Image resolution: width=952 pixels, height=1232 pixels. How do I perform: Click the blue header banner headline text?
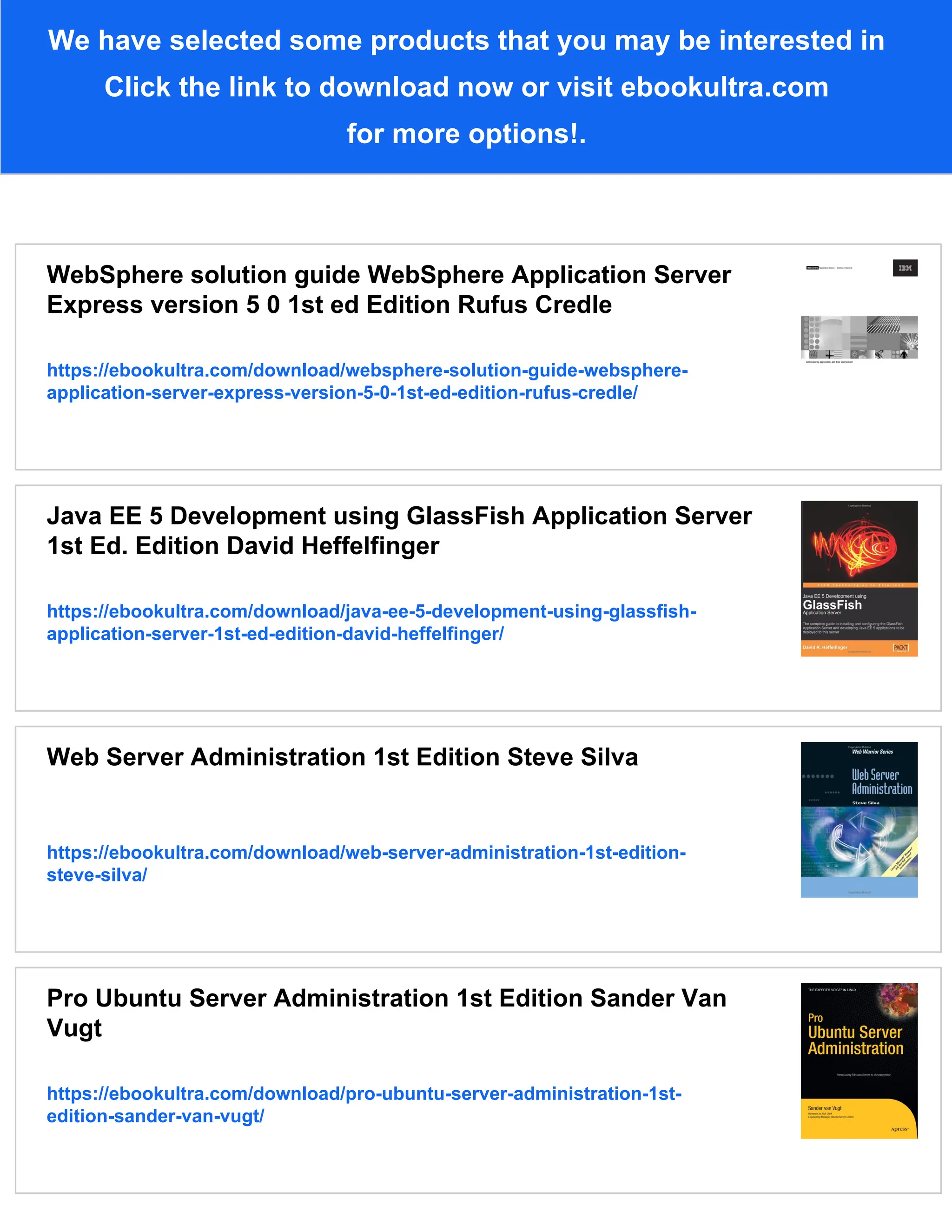coord(466,40)
